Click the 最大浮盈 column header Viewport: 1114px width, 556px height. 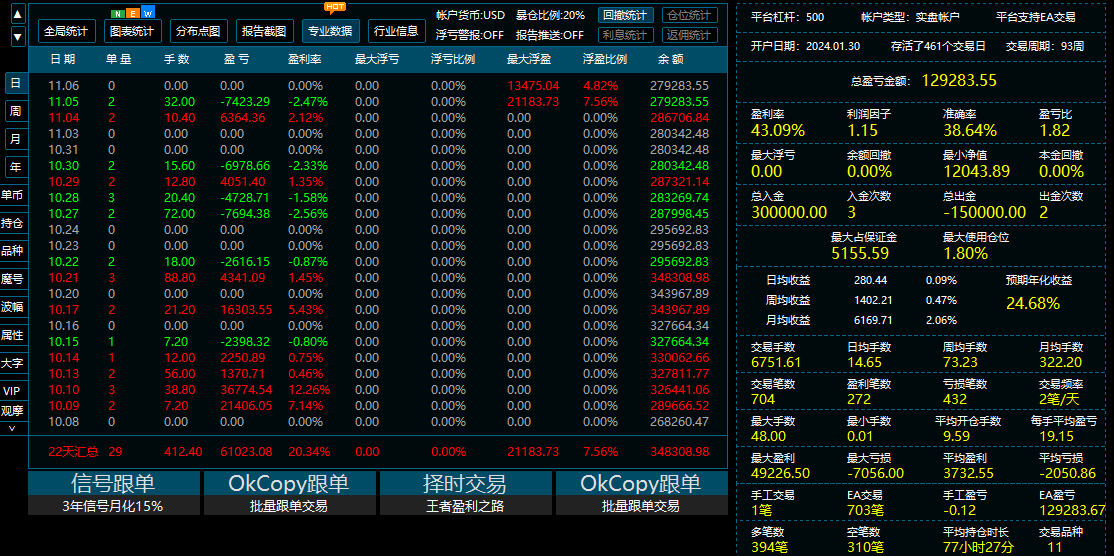(530, 60)
